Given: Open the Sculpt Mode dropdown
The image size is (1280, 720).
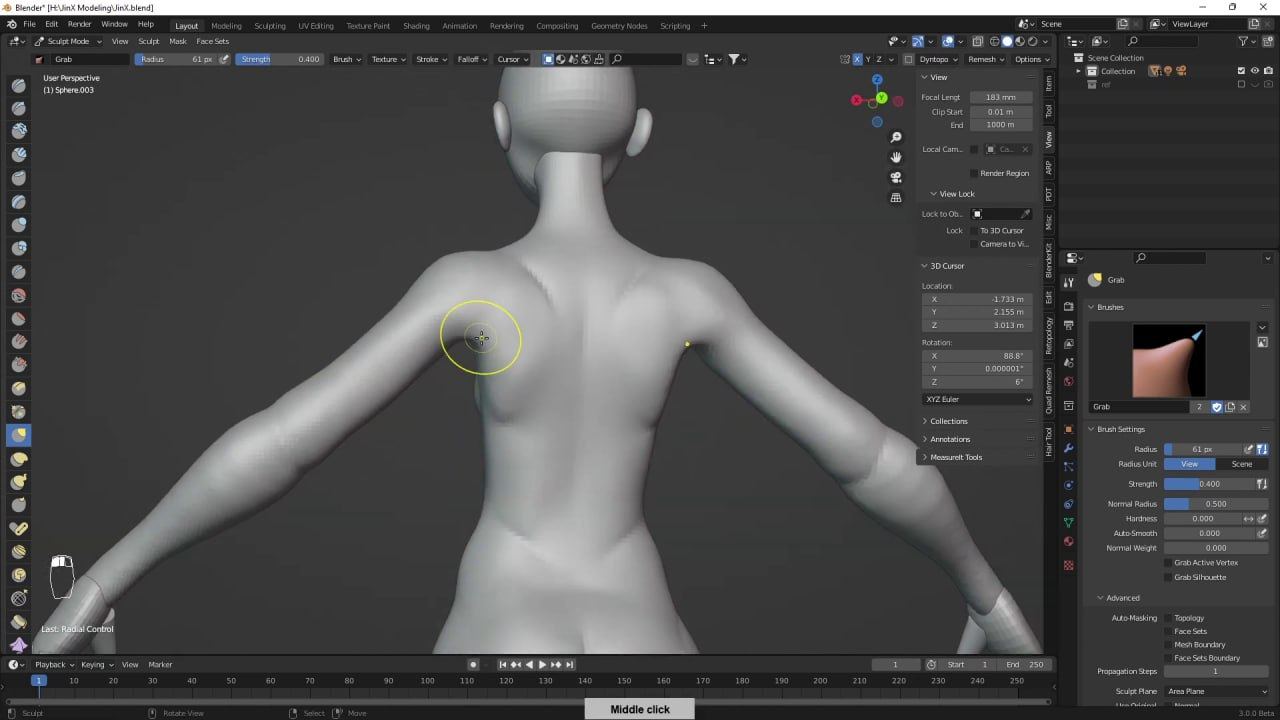Looking at the screenshot, I should (x=68, y=41).
